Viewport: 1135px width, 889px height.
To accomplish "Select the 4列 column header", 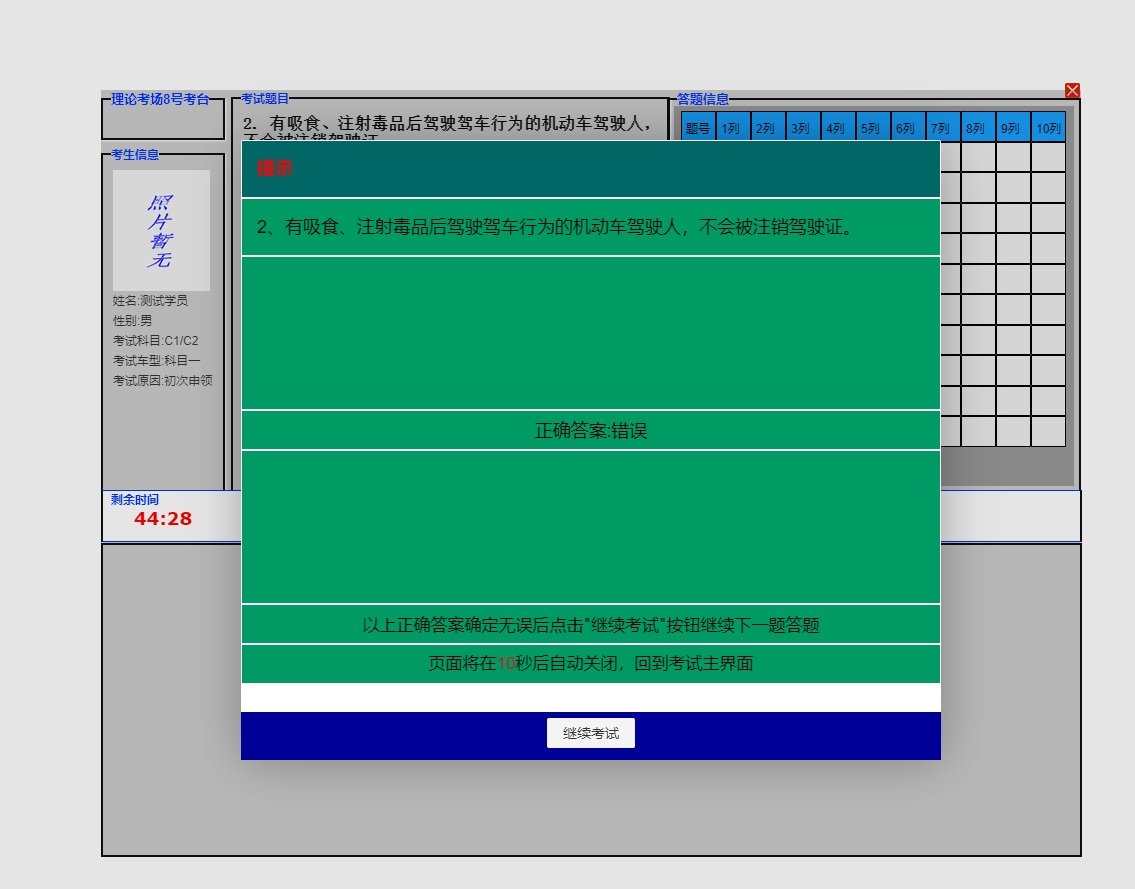I will [x=837, y=127].
